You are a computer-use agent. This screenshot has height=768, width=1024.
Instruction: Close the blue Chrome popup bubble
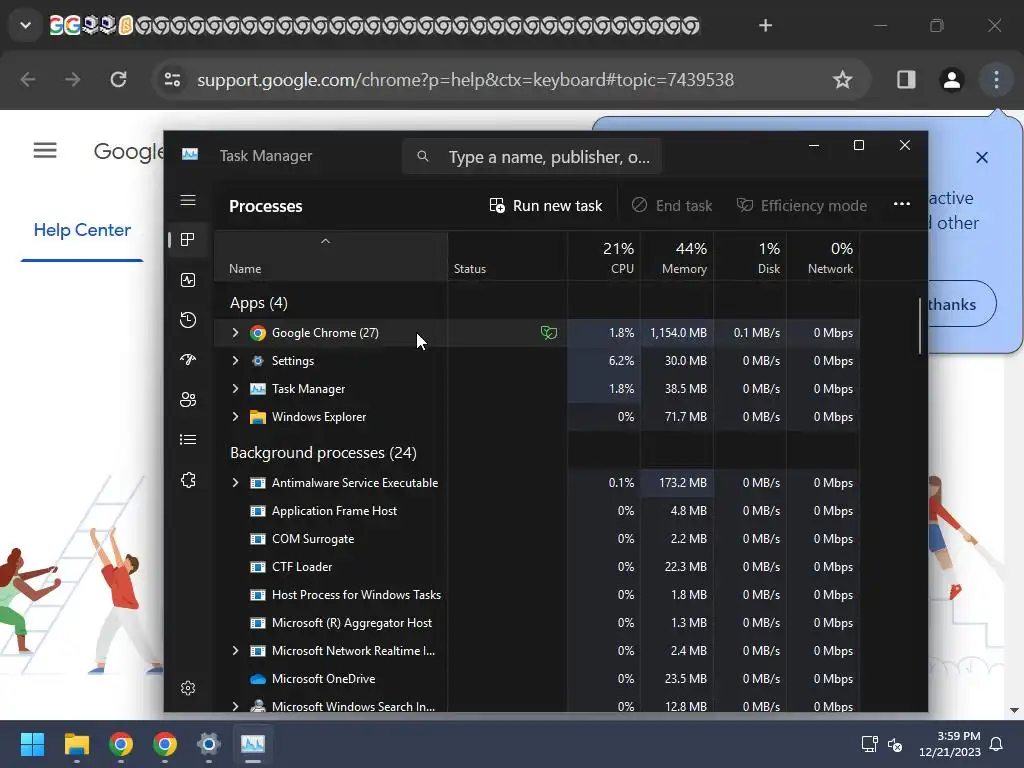click(x=982, y=157)
